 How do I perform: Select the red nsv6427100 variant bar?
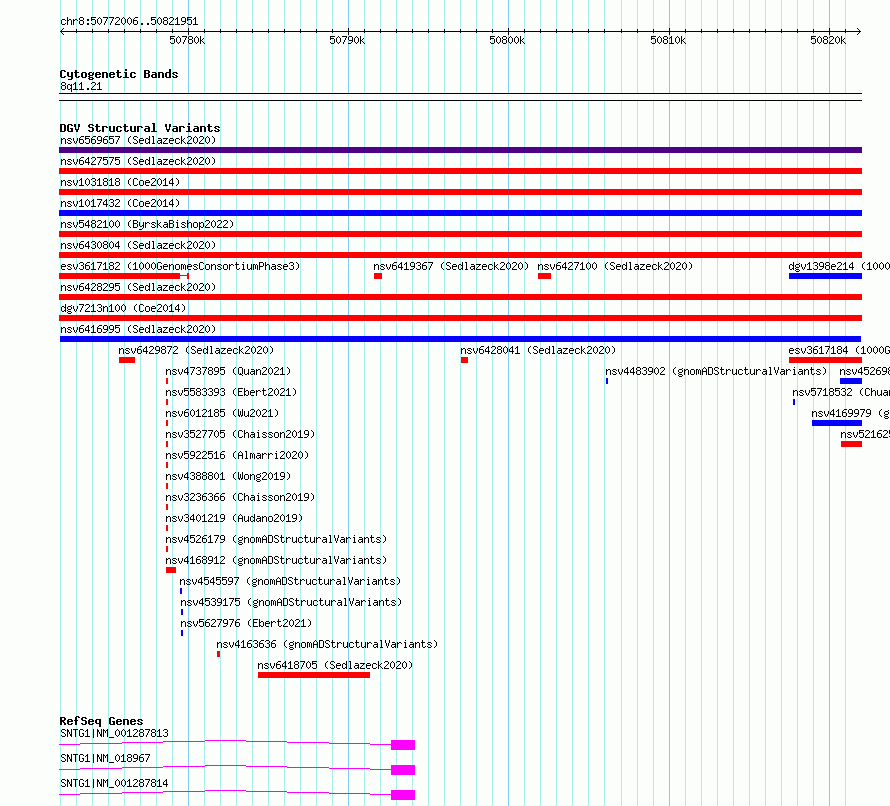pos(544,276)
